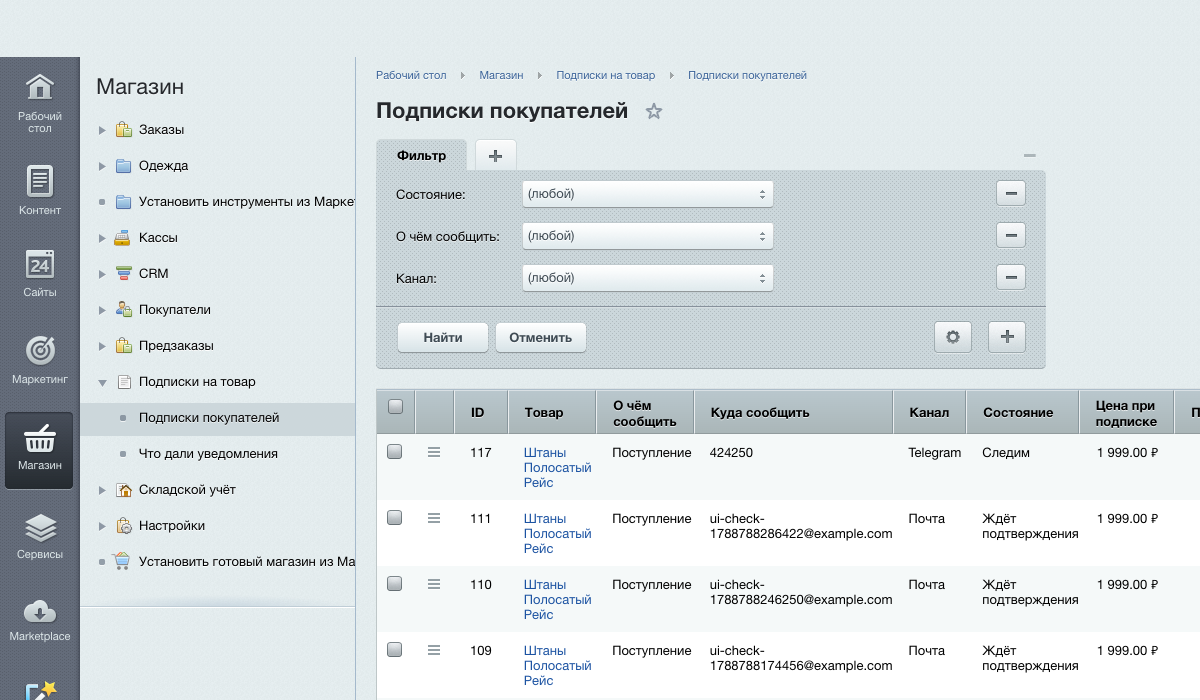Add a new filter tab with plus

495,155
